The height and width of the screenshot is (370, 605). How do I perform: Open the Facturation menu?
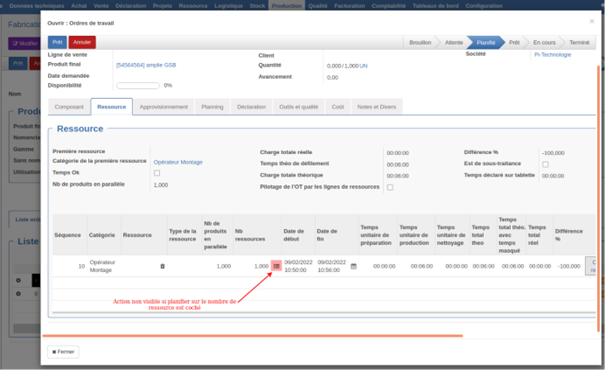350,6
